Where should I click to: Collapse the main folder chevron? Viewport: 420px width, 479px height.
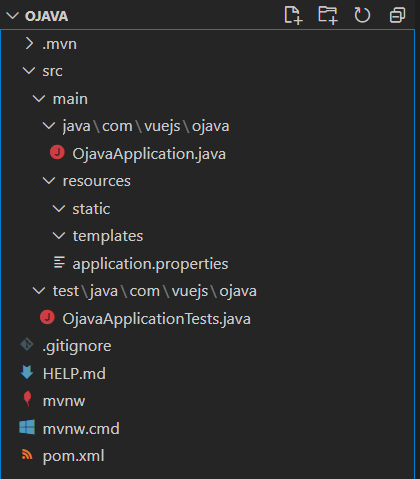[x=39, y=98]
